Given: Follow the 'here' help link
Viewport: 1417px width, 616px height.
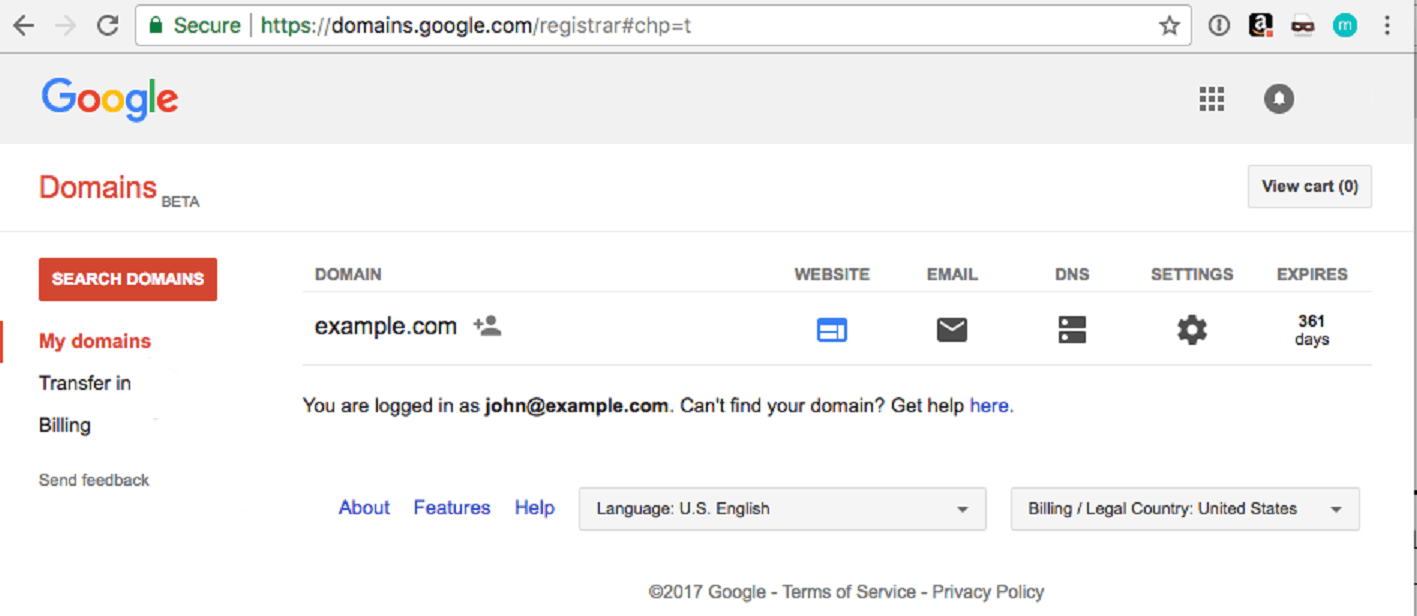Looking at the screenshot, I should (989, 406).
